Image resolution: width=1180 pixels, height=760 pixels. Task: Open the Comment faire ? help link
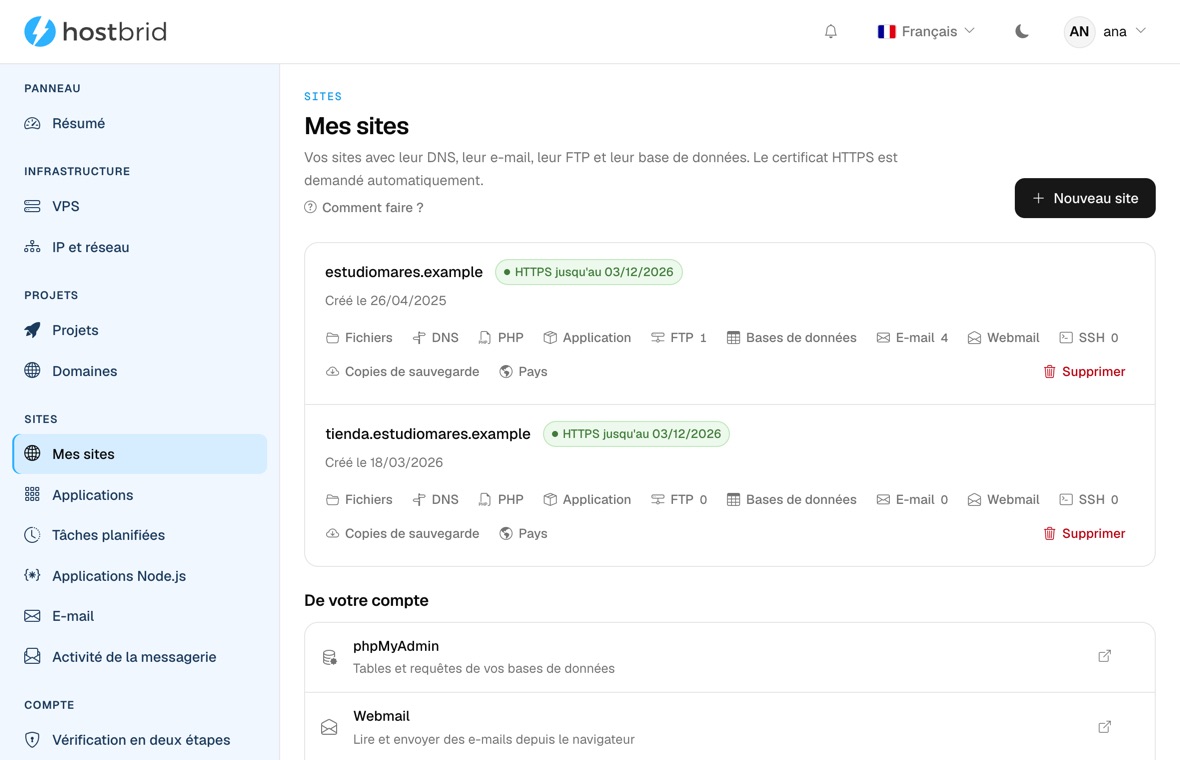pyautogui.click(x=363, y=208)
